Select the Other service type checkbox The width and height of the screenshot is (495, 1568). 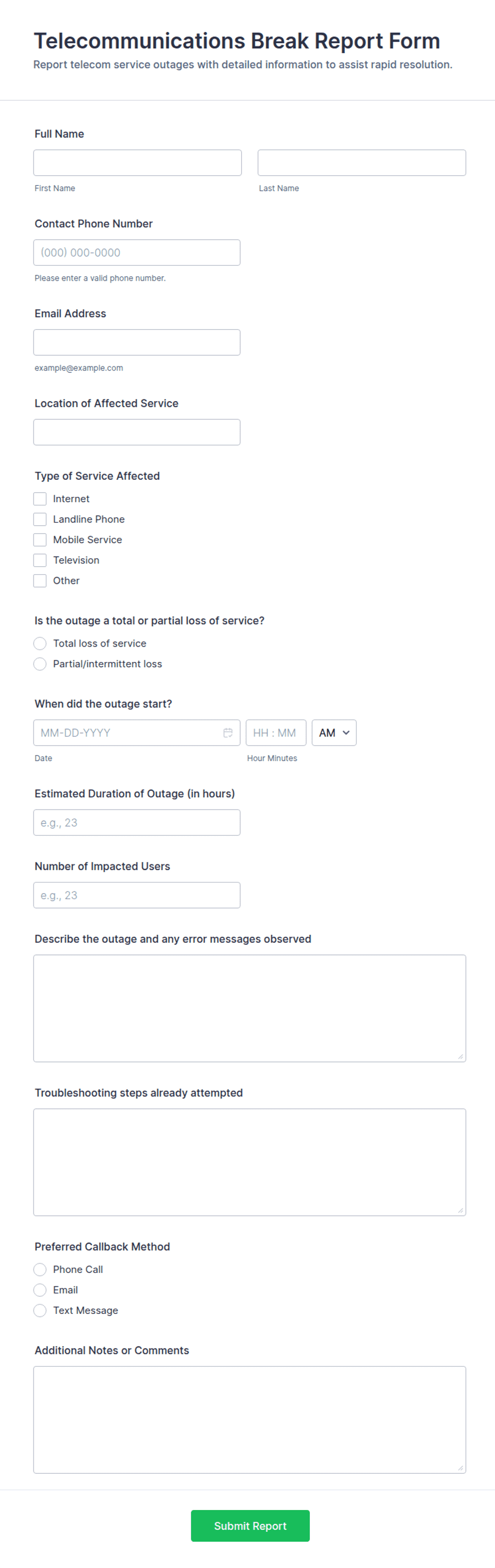click(x=40, y=581)
